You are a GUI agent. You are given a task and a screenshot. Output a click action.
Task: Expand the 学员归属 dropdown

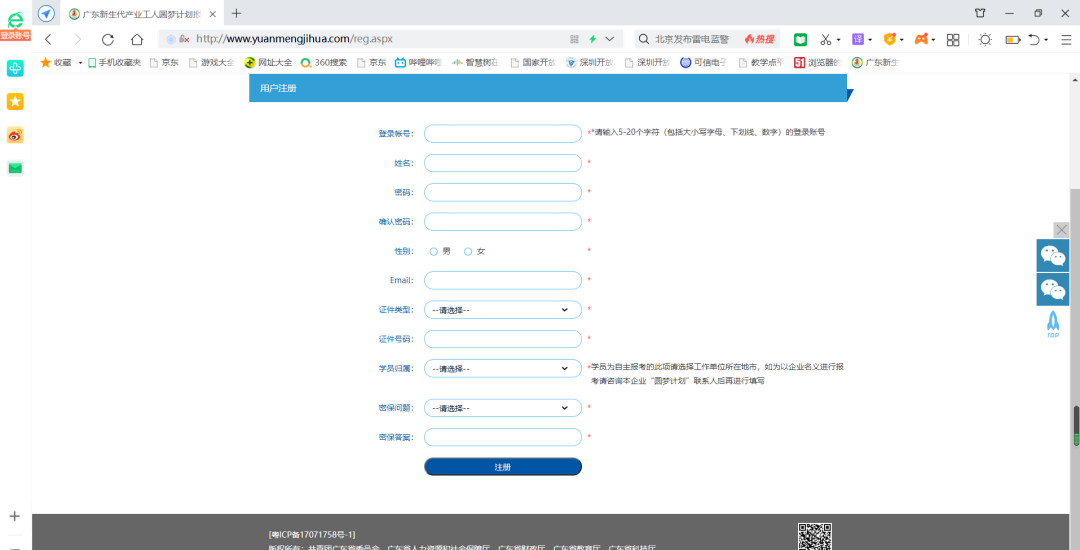pyautogui.click(x=502, y=368)
